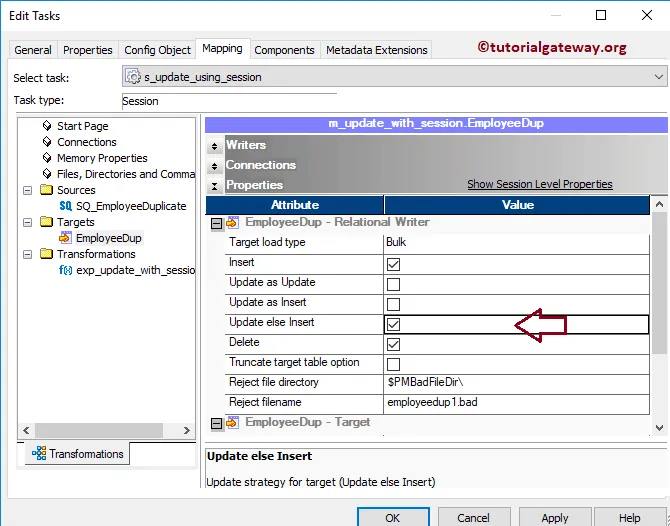Expand the Connections section bar
670x526 pixels.
[x=215, y=166]
